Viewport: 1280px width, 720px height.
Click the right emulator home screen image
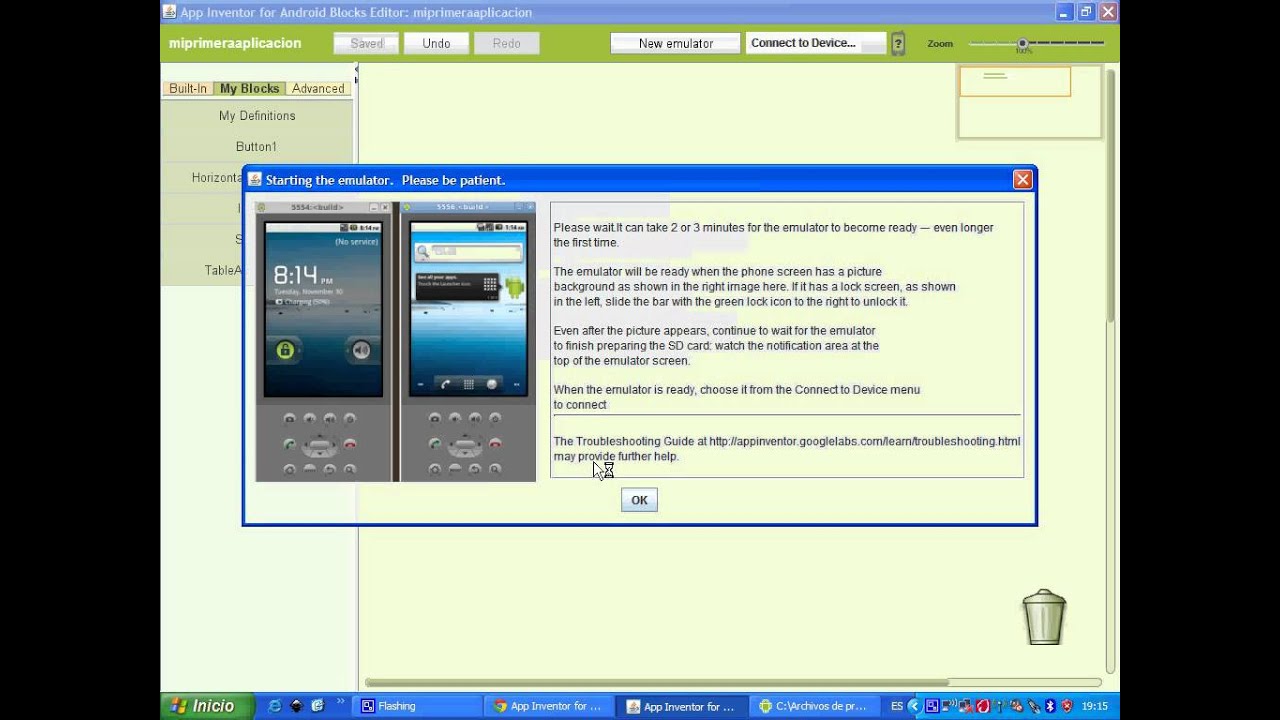coord(468,341)
